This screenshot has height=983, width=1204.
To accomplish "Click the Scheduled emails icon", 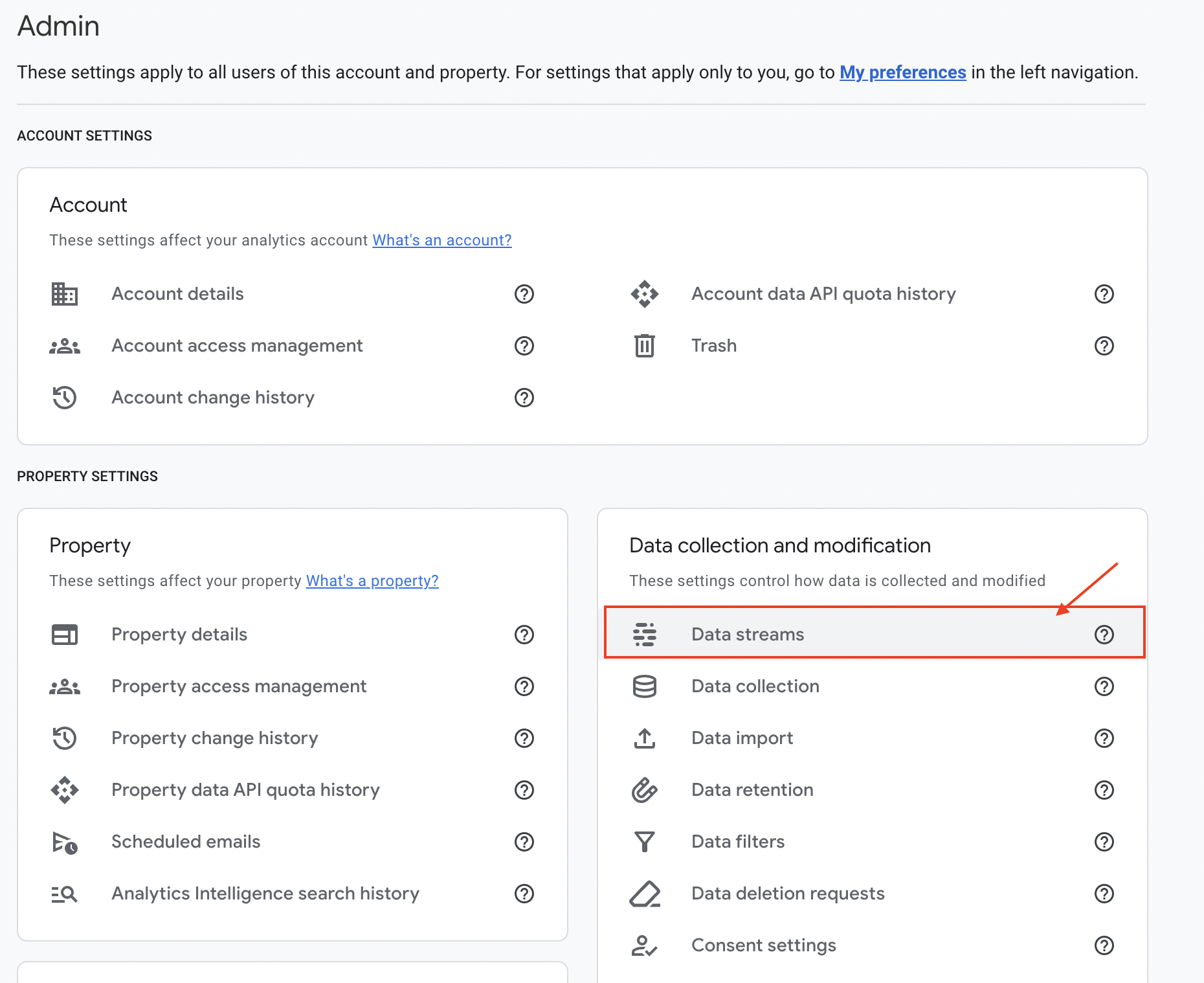I will click(x=65, y=842).
